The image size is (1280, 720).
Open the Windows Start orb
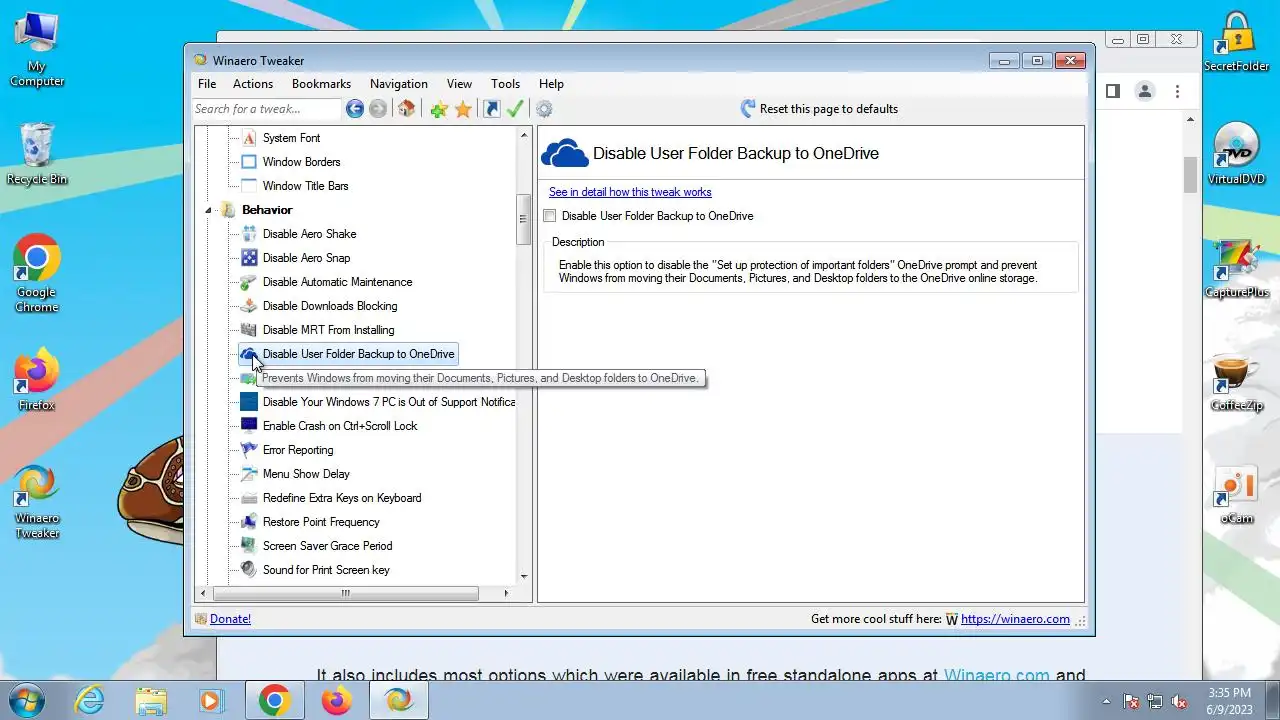pyautogui.click(x=25, y=700)
